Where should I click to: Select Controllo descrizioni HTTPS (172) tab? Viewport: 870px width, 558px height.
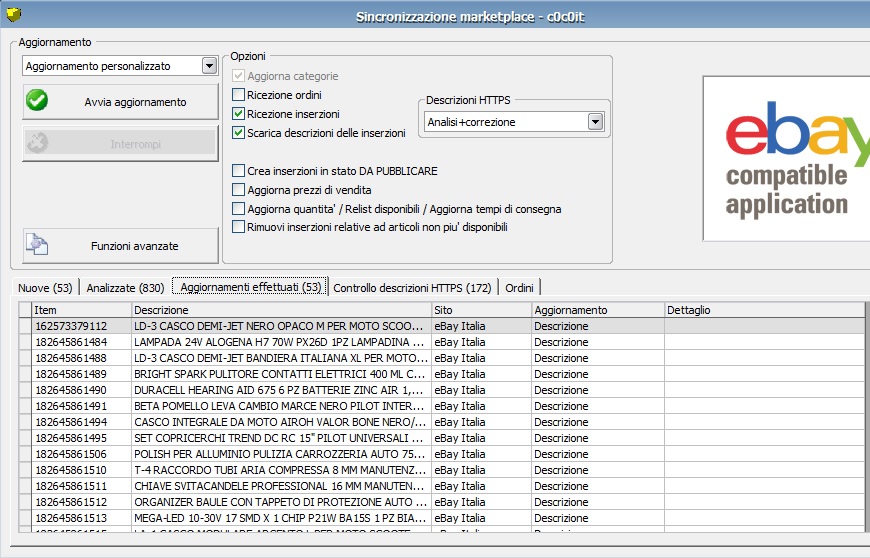(412, 288)
